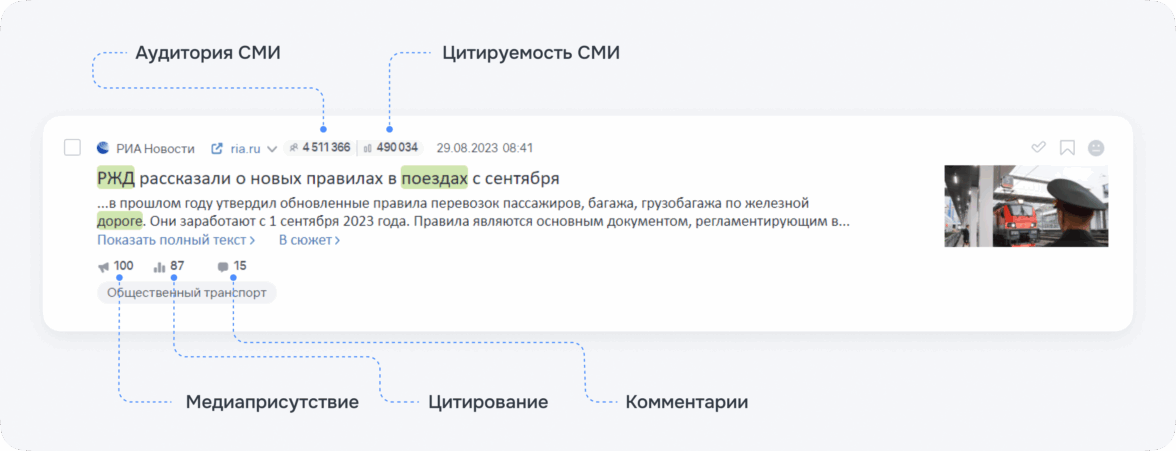Go to В сюжет storyline link
This screenshot has width=1176, height=451.
click(309, 240)
